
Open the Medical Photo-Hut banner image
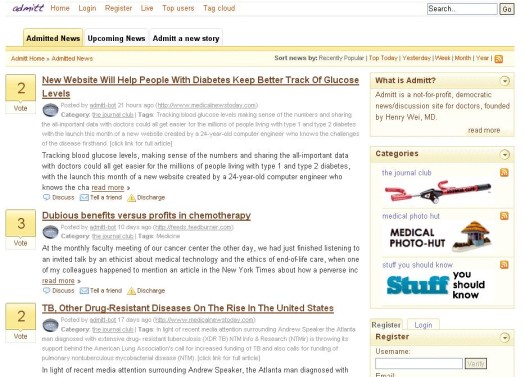pyautogui.click(x=440, y=236)
